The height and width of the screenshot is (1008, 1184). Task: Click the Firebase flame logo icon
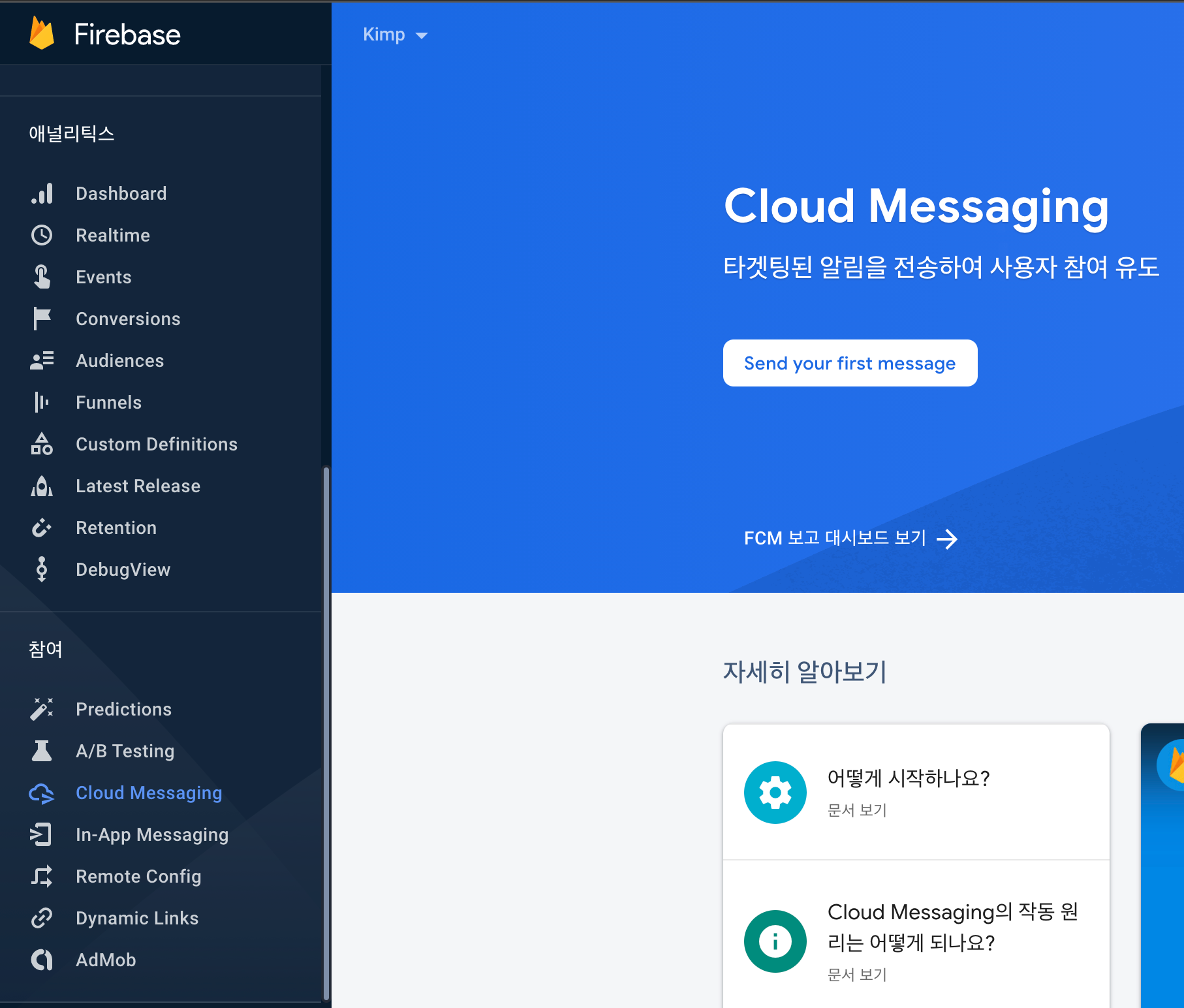coord(42,33)
